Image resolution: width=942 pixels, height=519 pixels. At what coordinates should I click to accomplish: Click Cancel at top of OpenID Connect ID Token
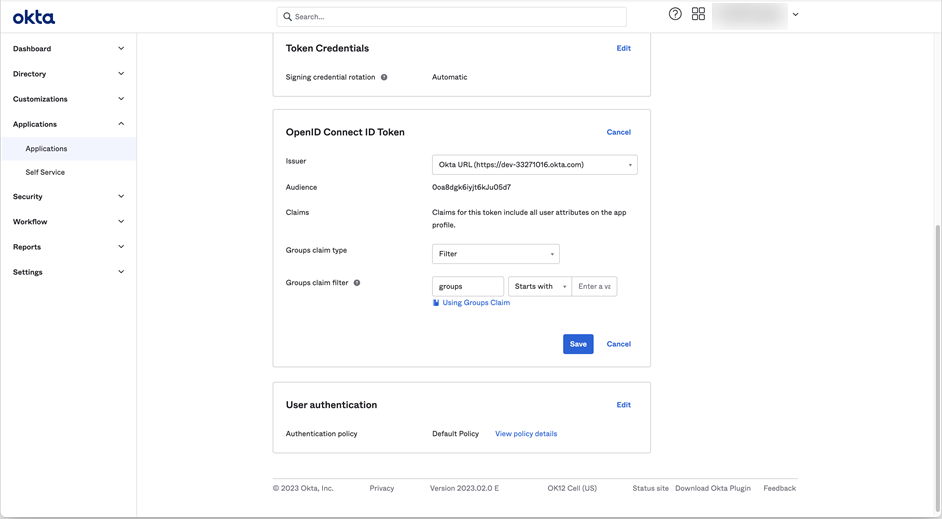click(618, 132)
